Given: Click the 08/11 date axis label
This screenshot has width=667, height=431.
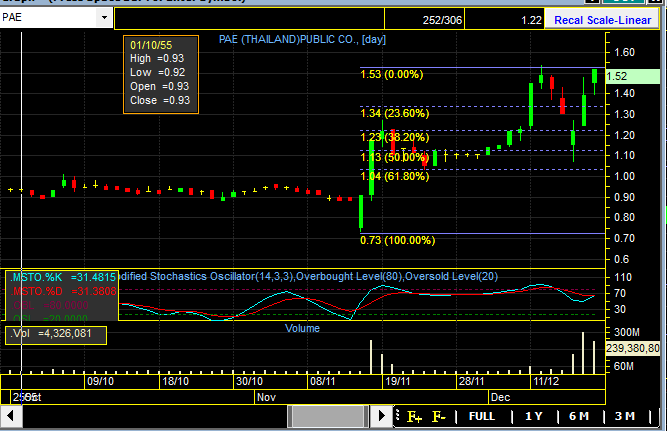Looking at the screenshot, I should [x=323, y=381].
